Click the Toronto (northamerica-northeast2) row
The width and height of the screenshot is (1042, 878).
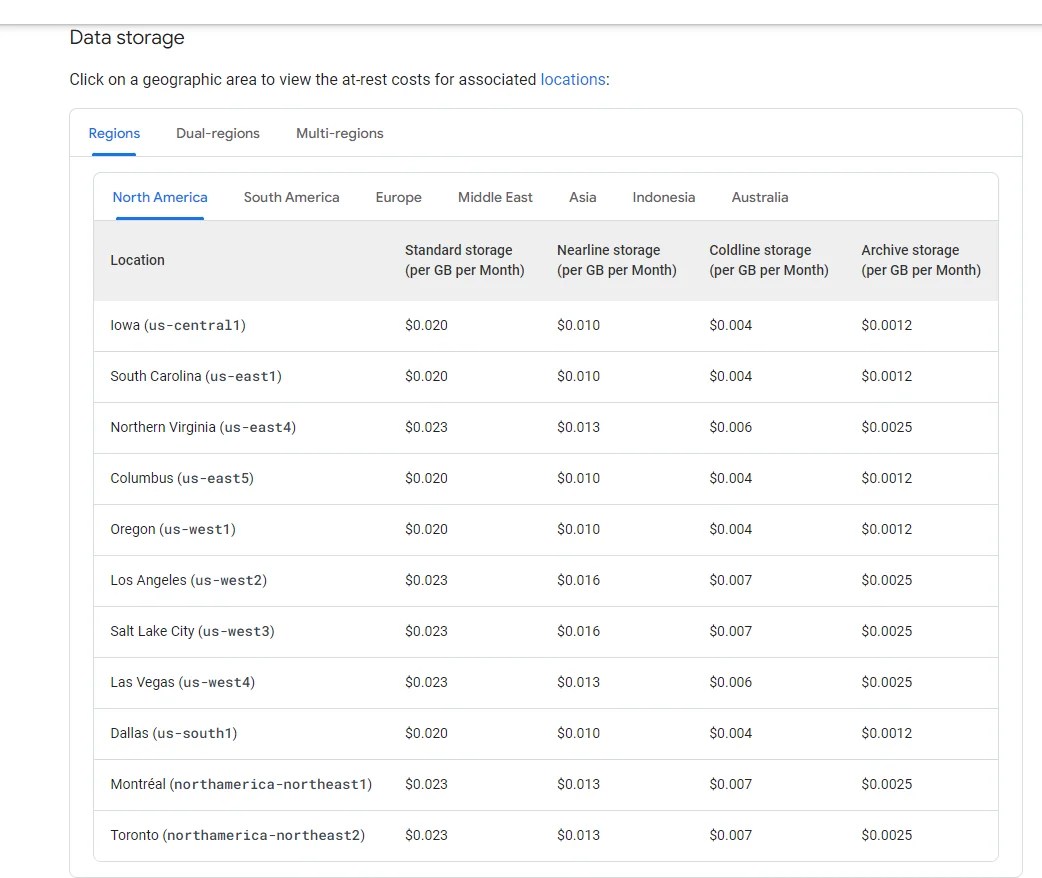237,835
